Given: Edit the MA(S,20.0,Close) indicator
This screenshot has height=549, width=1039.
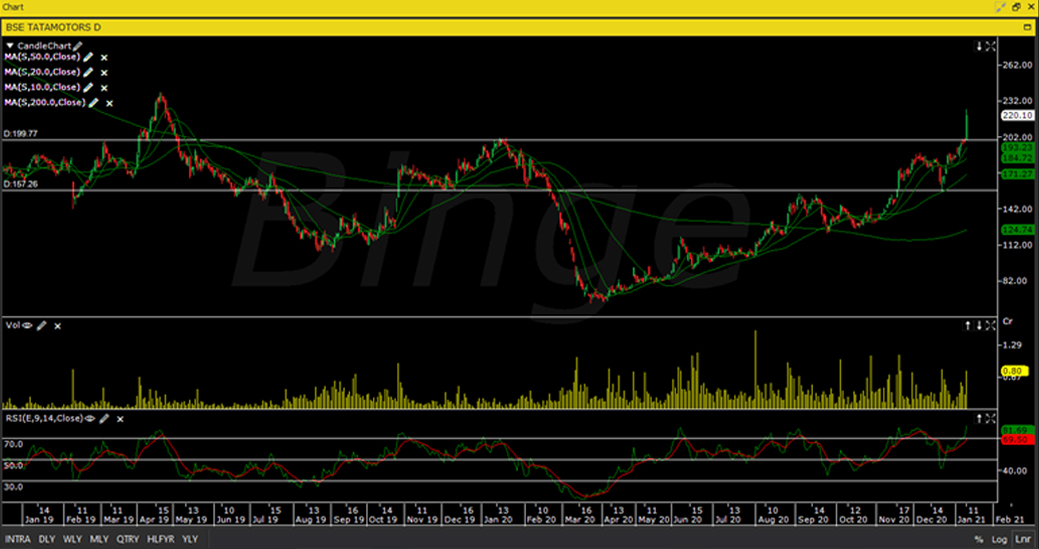Looking at the screenshot, I should pos(88,72).
